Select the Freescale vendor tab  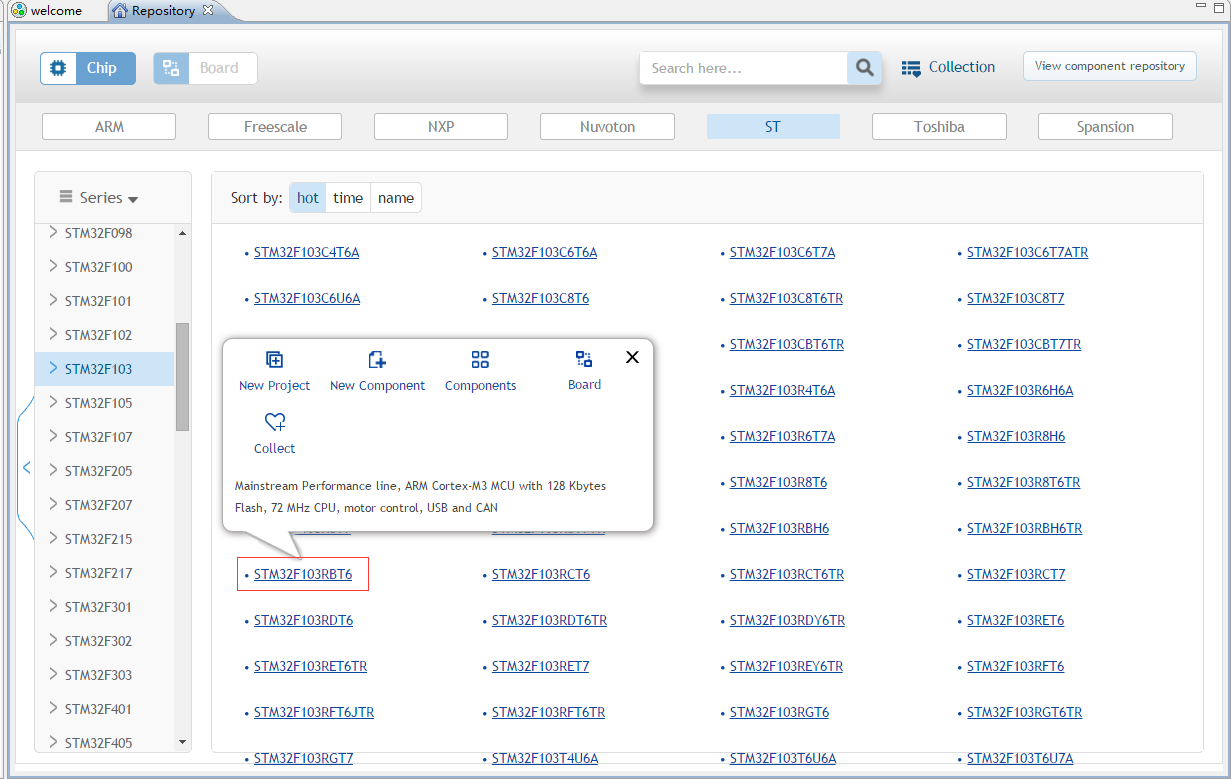point(275,127)
